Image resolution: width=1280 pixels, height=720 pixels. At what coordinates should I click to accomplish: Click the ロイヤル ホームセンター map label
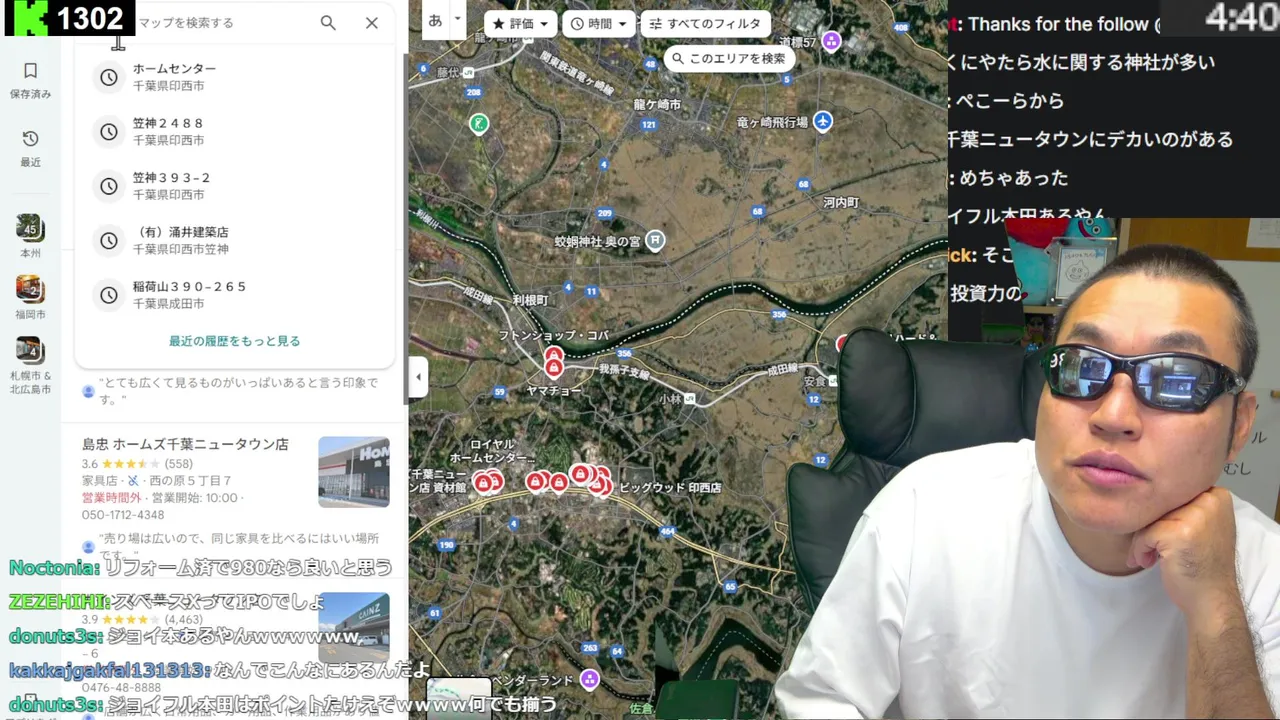pos(492,451)
